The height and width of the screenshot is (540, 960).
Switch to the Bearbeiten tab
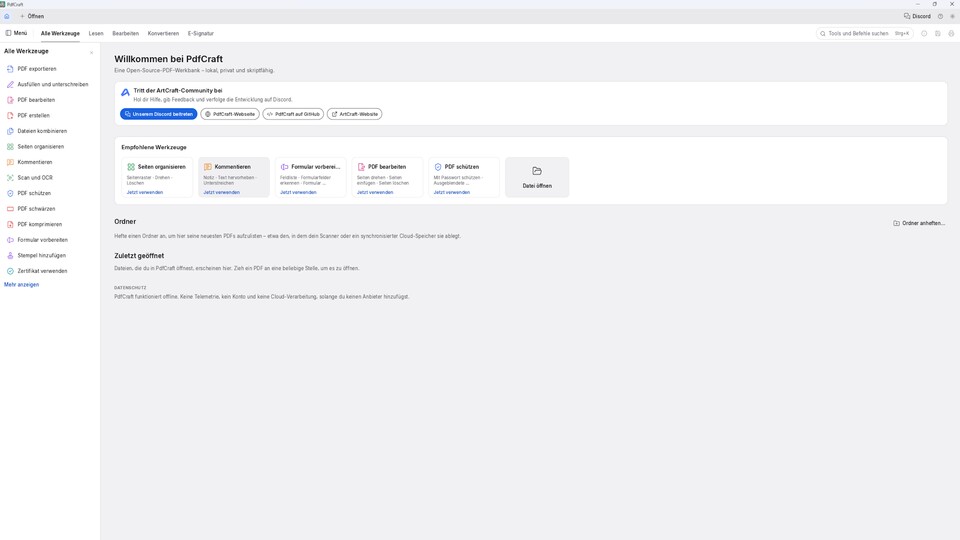[x=126, y=34]
